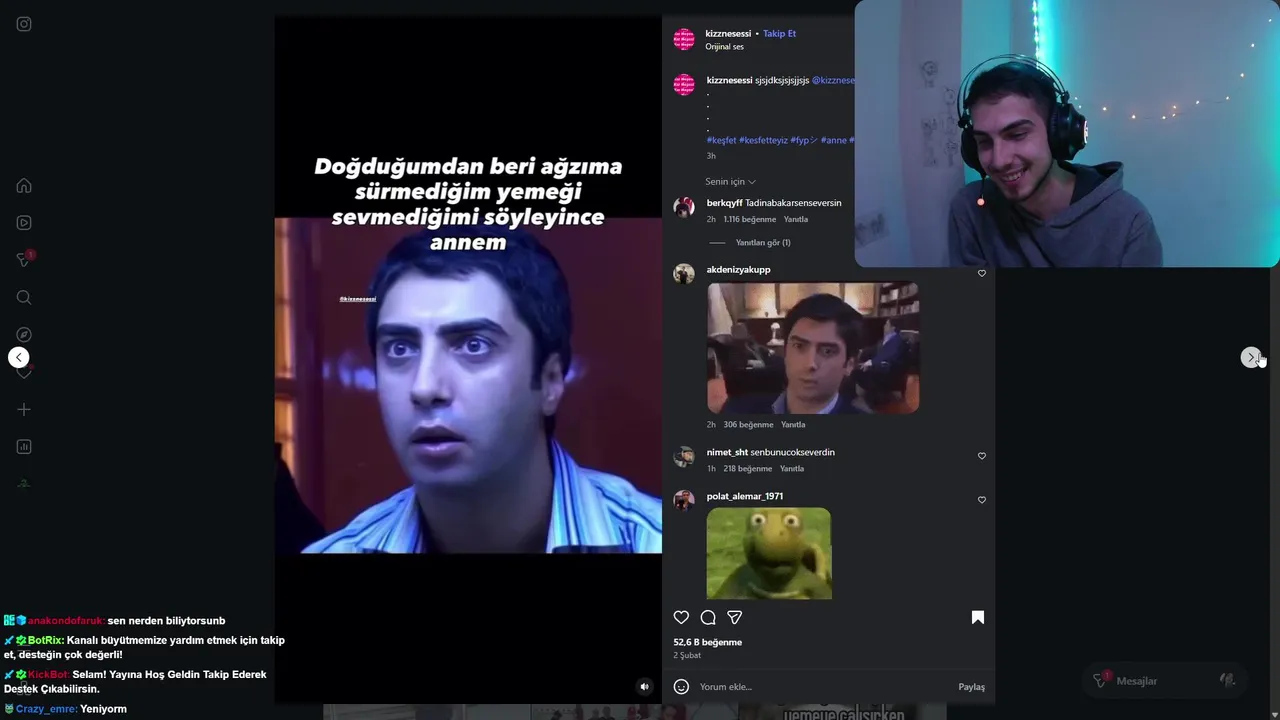
Task: View 218 beğenme on nimet_sht's comment
Action: [x=747, y=469]
